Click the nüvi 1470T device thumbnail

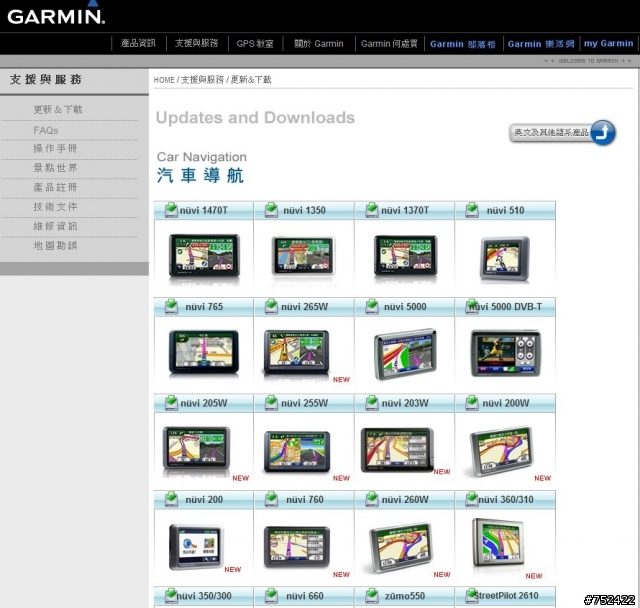pos(204,255)
